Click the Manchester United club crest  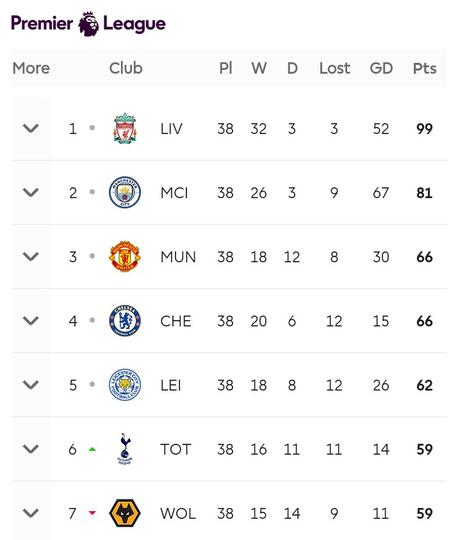(x=125, y=256)
